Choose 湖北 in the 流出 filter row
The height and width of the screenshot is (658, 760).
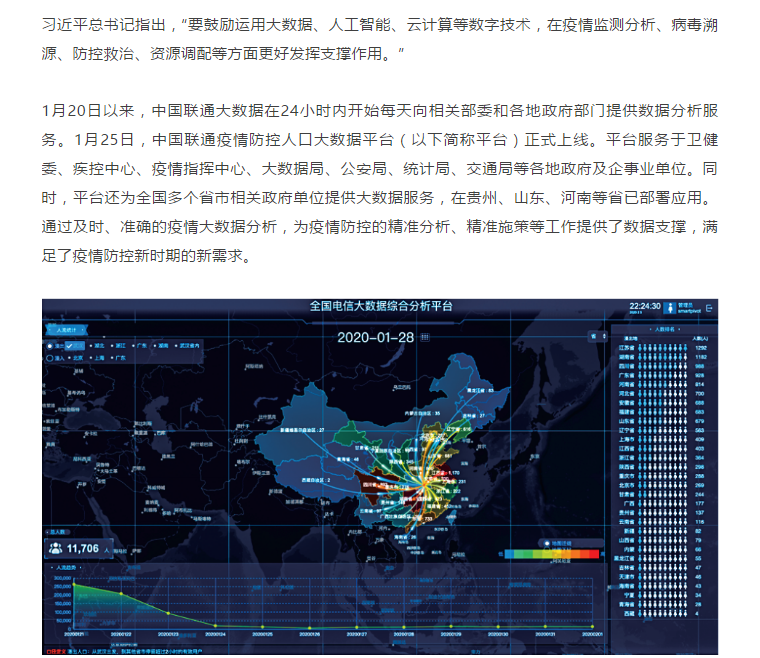point(97,346)
